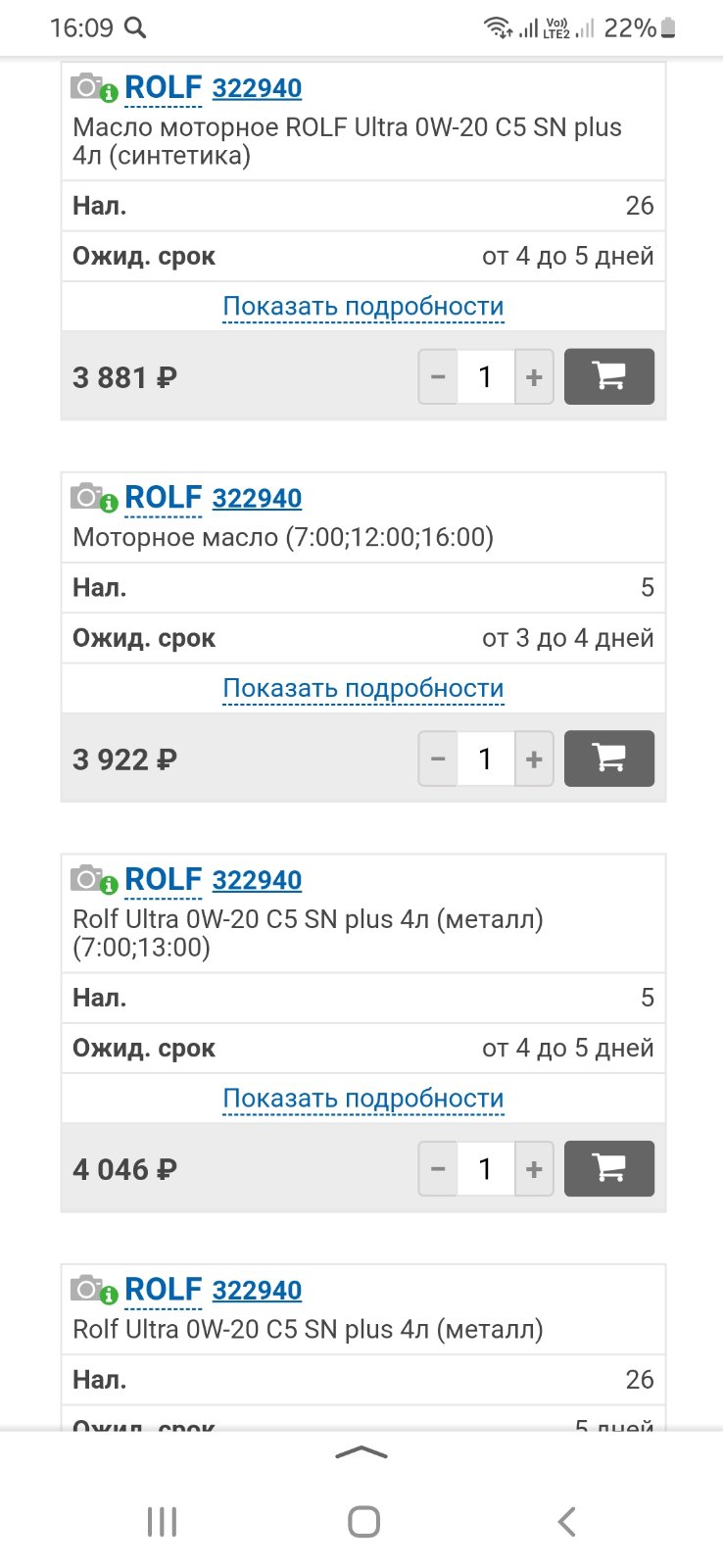
Task: Expand Показать подробности for 4 046 ₽ listing
Action: pyautogui.click(x=363, y=1099)
